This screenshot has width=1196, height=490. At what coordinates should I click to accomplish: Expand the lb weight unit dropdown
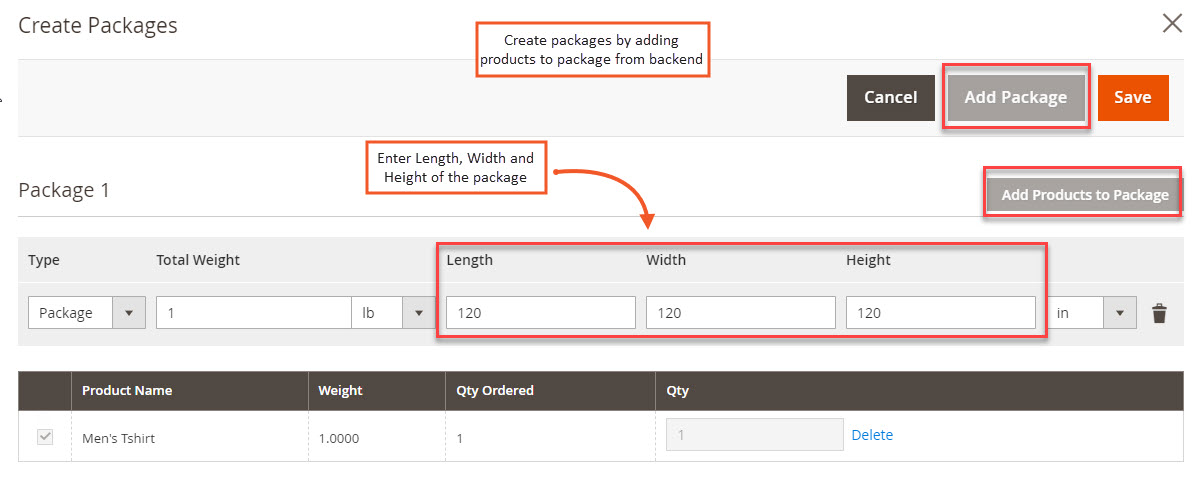click(392, 313)
